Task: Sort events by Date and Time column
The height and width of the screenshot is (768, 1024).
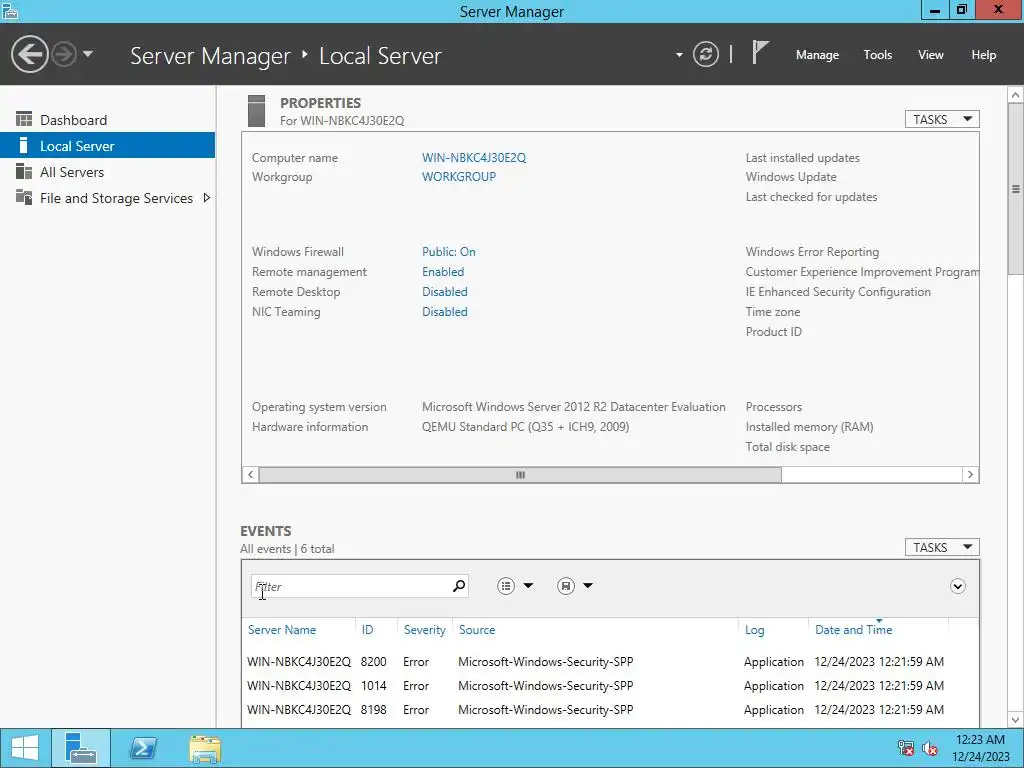Action: tap(854, 630)
